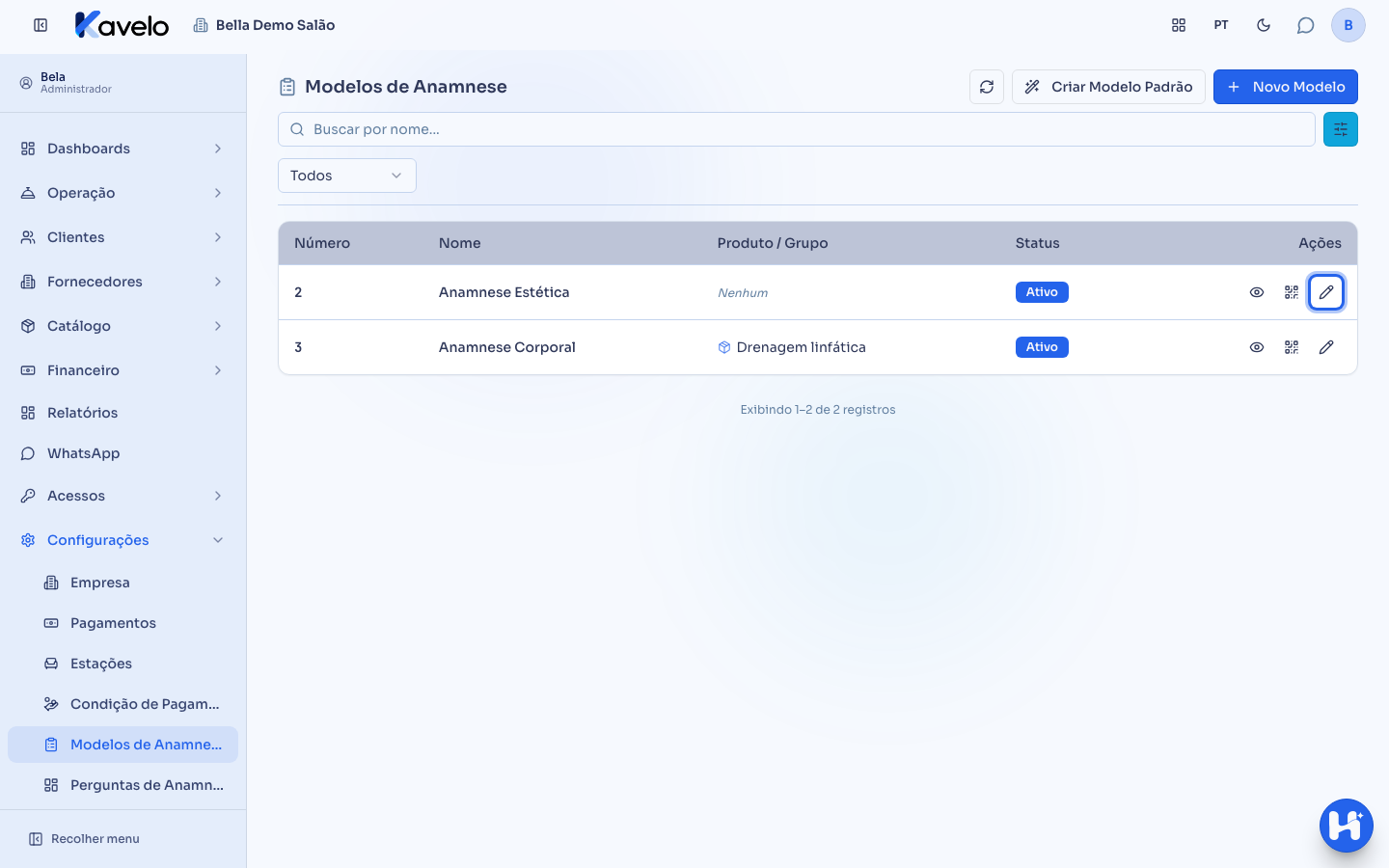Go to Empresa settings

[x=123, y=583]
